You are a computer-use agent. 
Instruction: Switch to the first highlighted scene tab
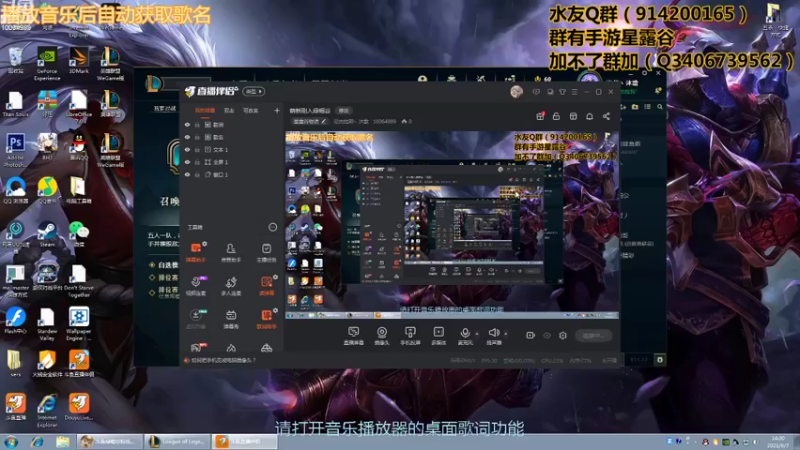pyautogui.click(x=205, y=111)
